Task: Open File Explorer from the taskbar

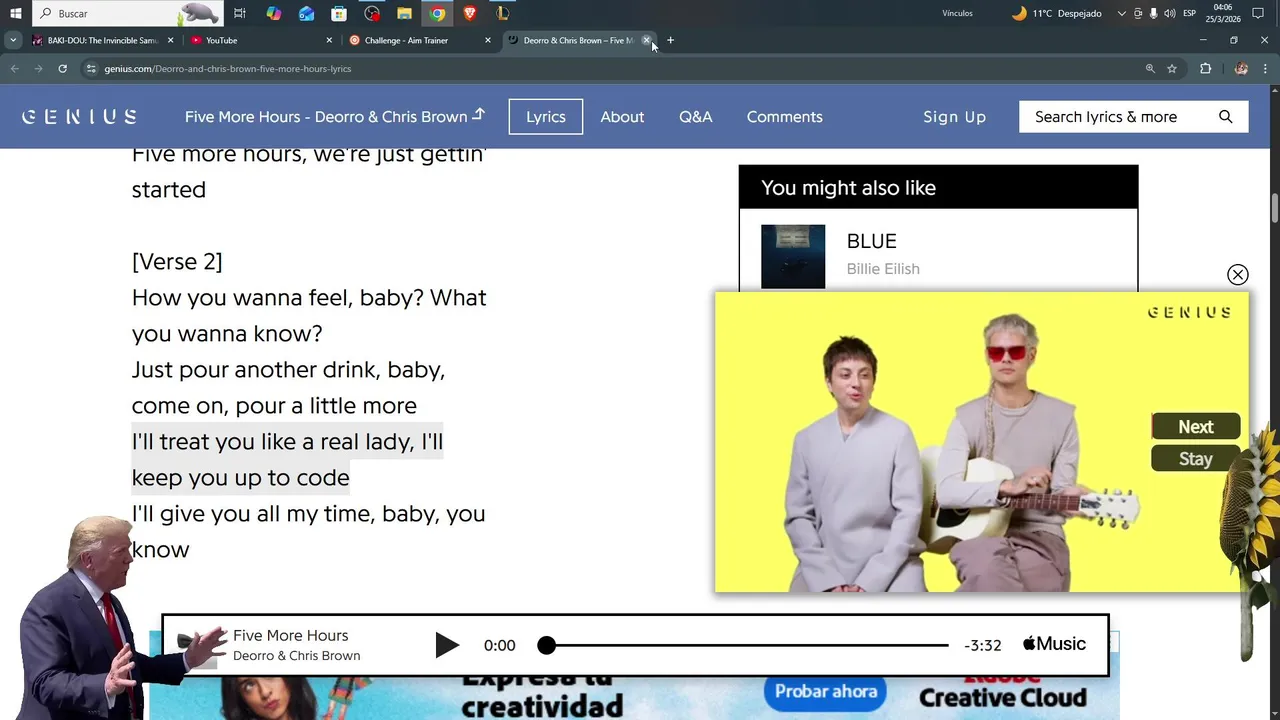Action: click(x=404, y=13)
